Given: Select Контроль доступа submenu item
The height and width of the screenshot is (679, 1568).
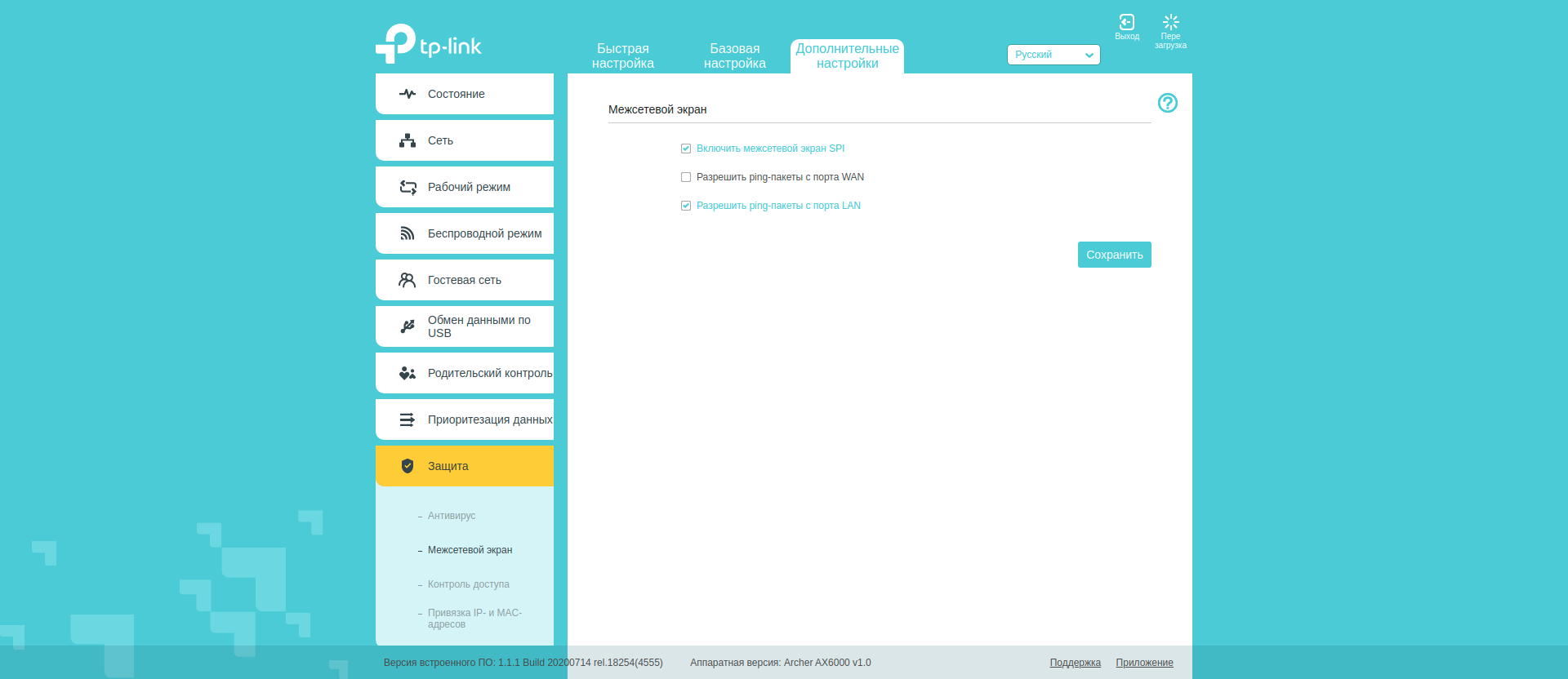Looking at the screenshot, I should tap(468, 584).
